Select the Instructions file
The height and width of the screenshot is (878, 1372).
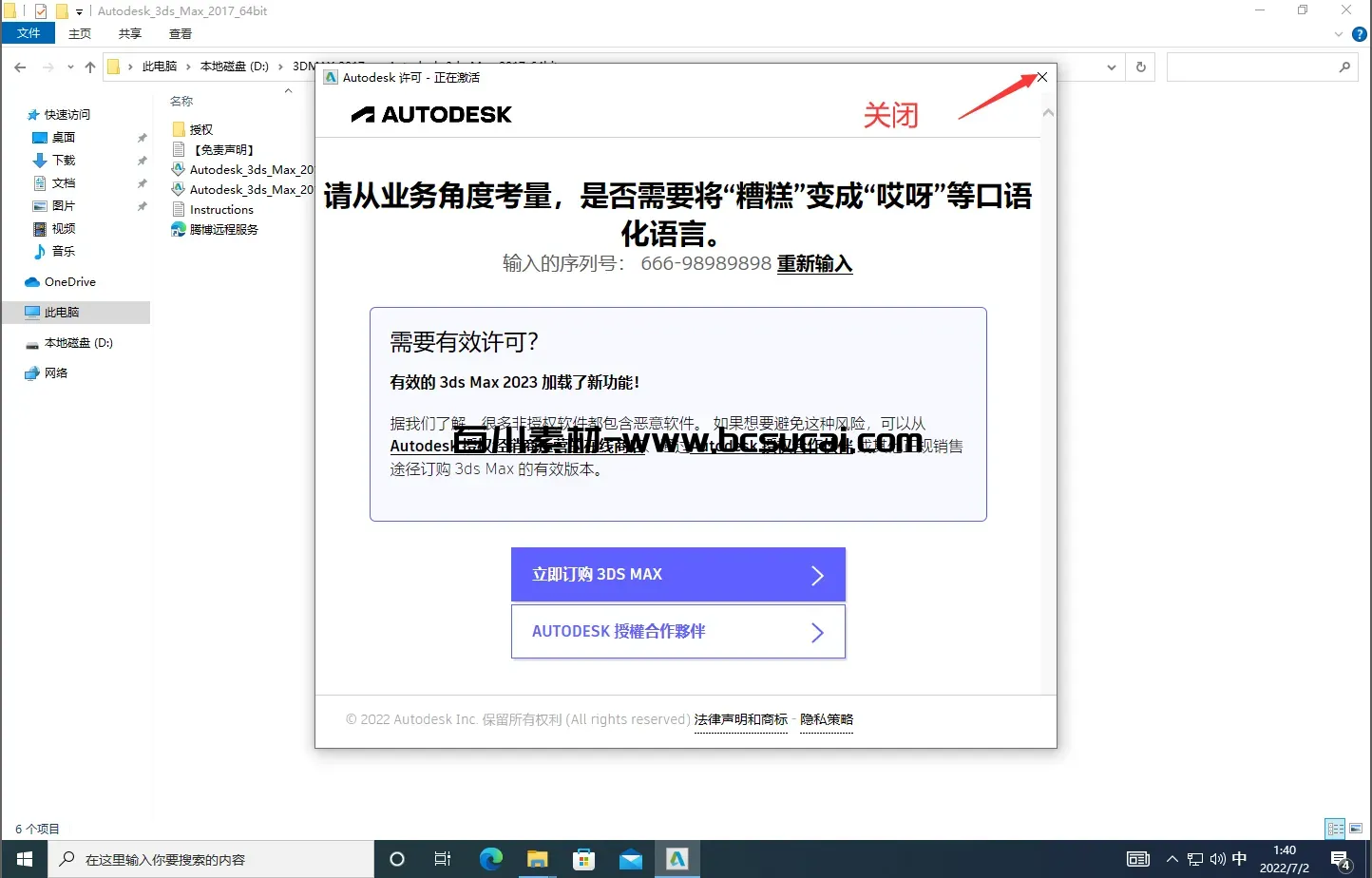pos(221,209)
